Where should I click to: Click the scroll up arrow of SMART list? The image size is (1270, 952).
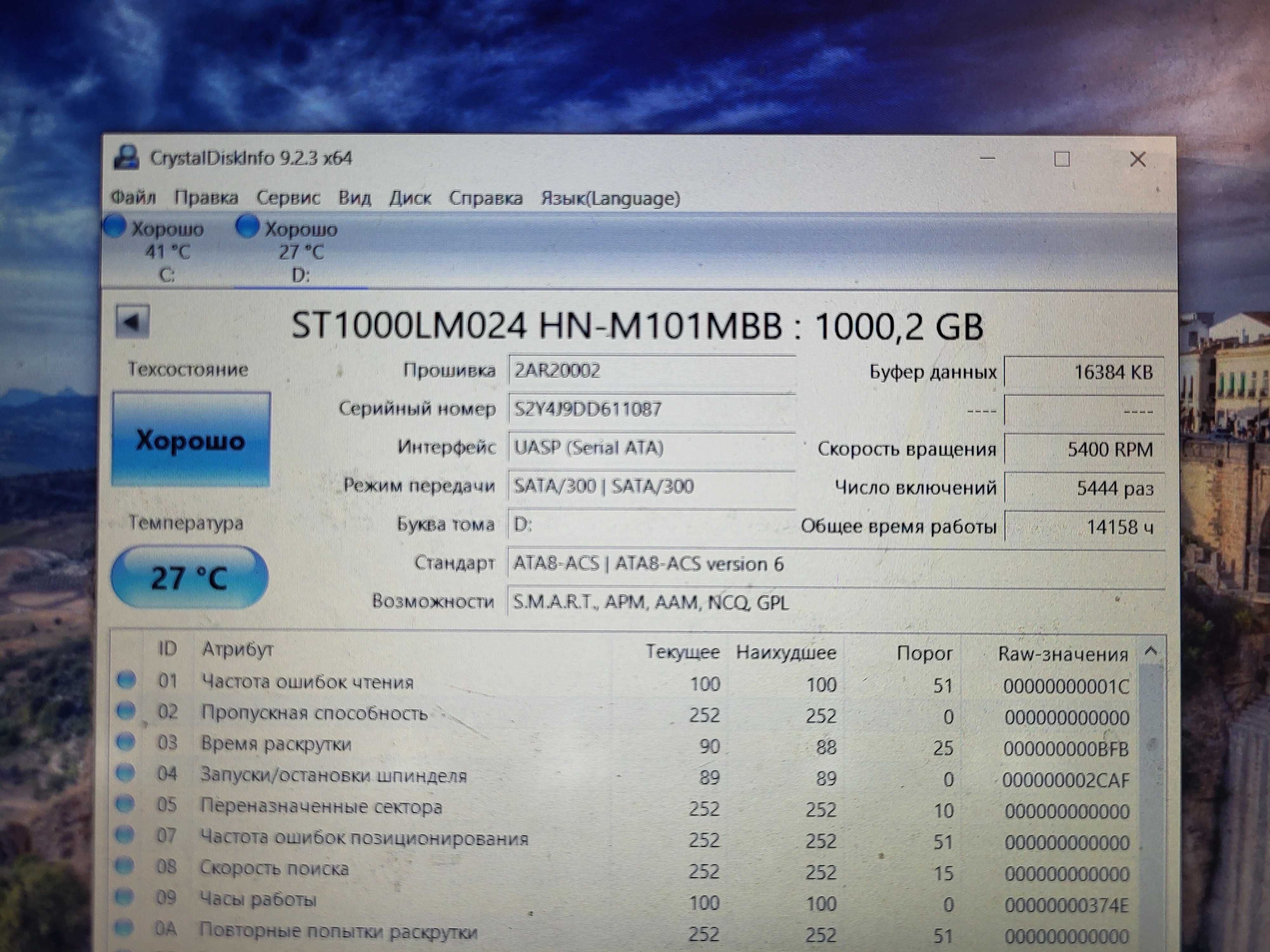pos(1151,652)
